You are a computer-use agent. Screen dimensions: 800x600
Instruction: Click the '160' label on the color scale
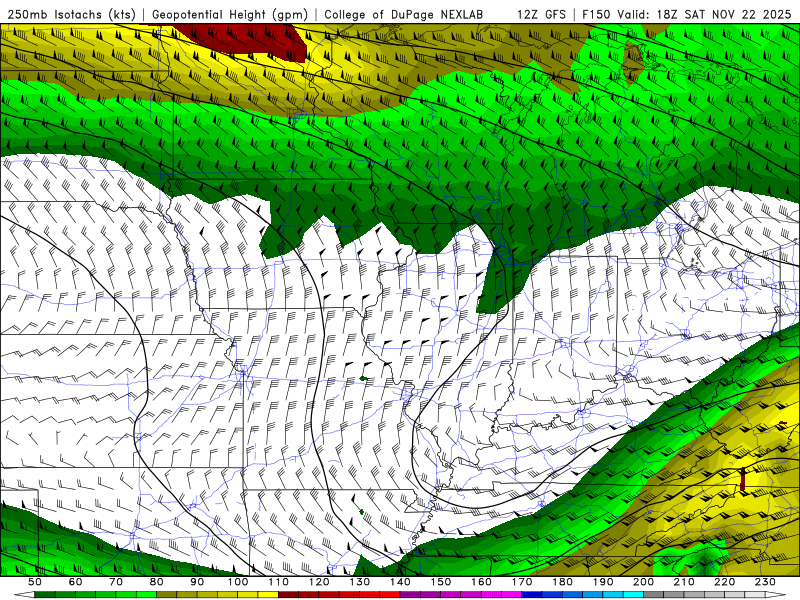481,582
